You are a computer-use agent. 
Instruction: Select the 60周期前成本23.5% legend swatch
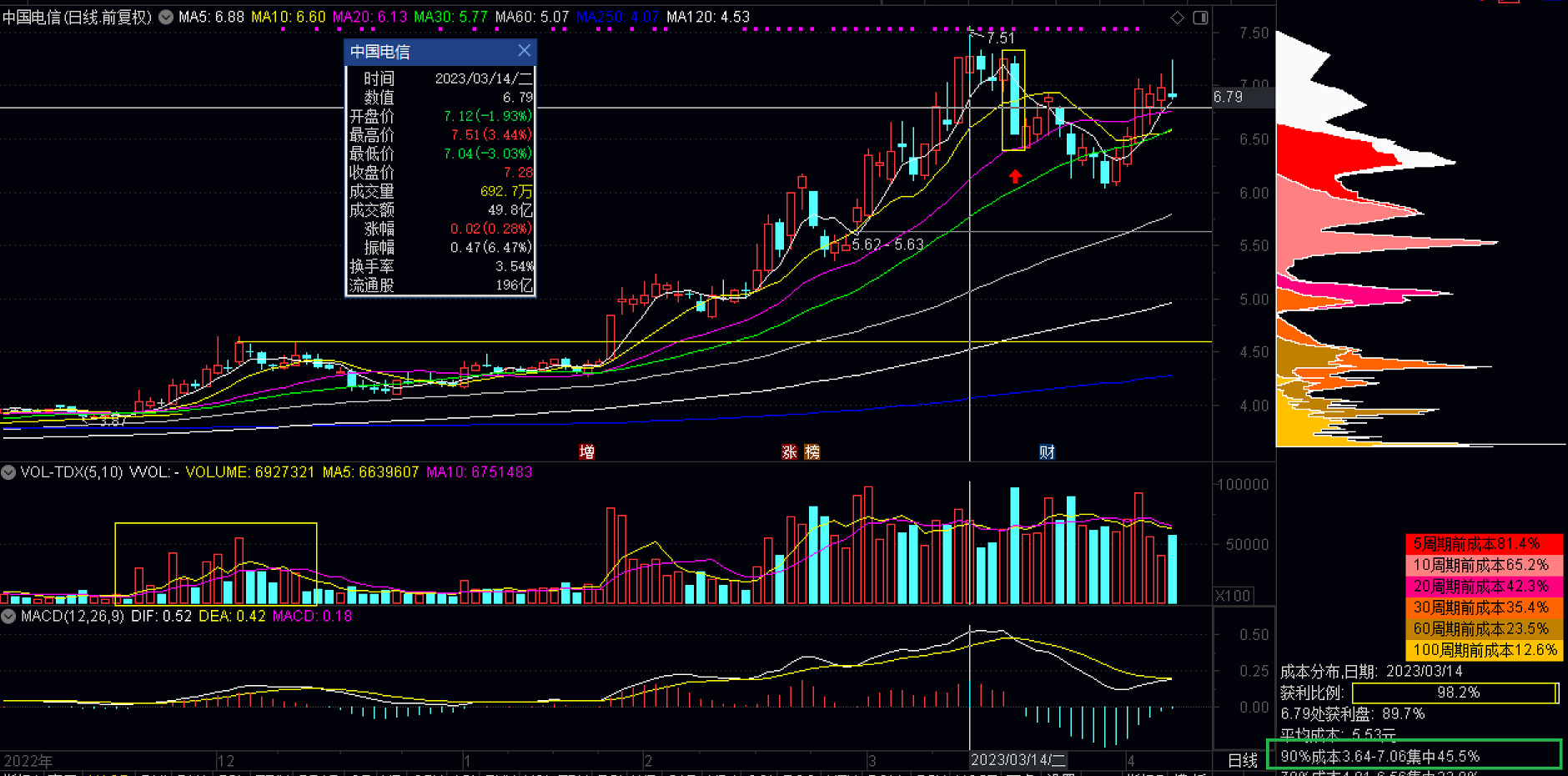(x=1484, y=628)
